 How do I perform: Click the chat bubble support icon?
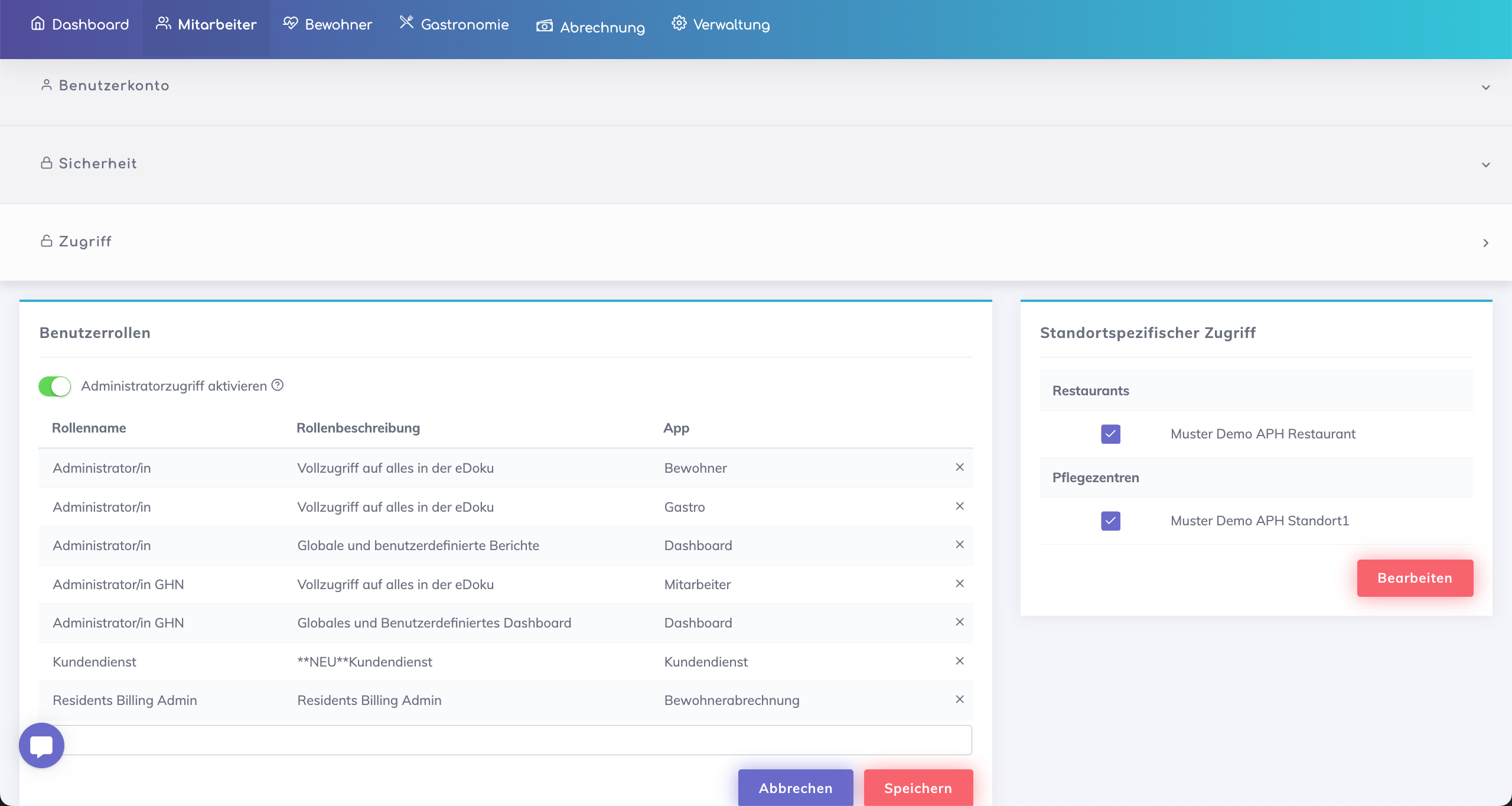(41, 745)
